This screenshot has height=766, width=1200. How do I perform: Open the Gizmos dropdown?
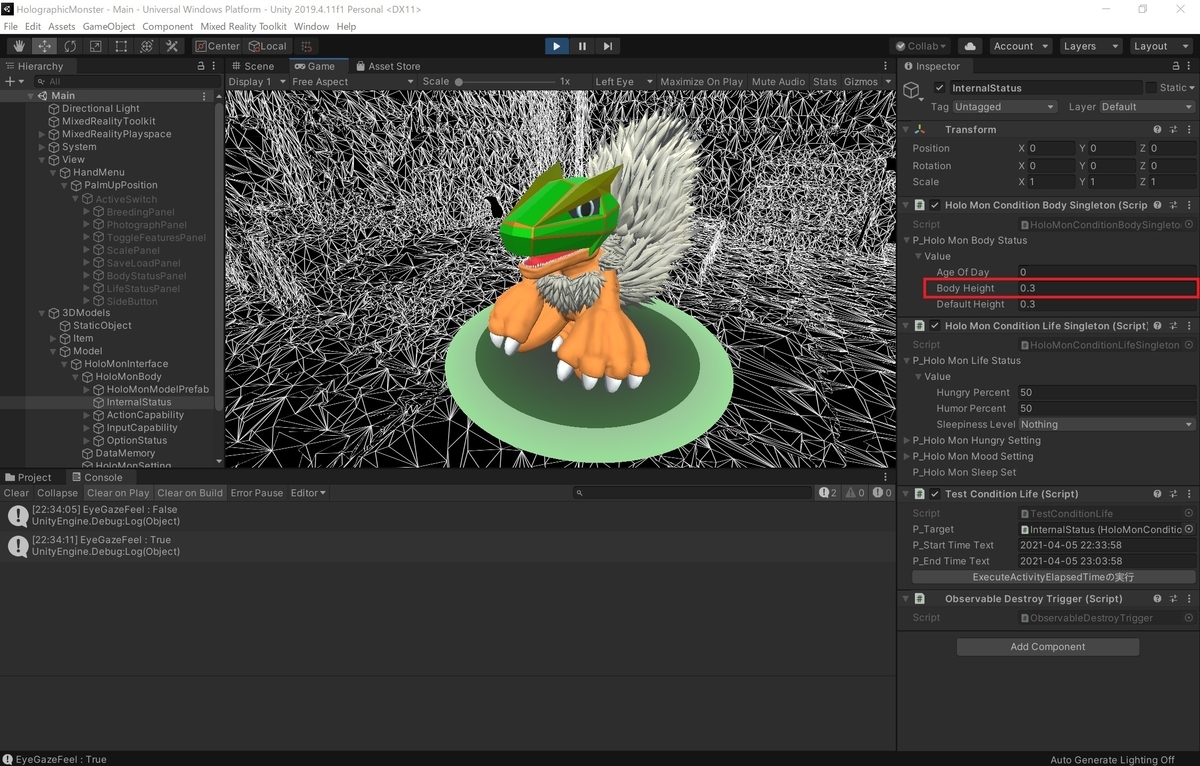(866, 82)
